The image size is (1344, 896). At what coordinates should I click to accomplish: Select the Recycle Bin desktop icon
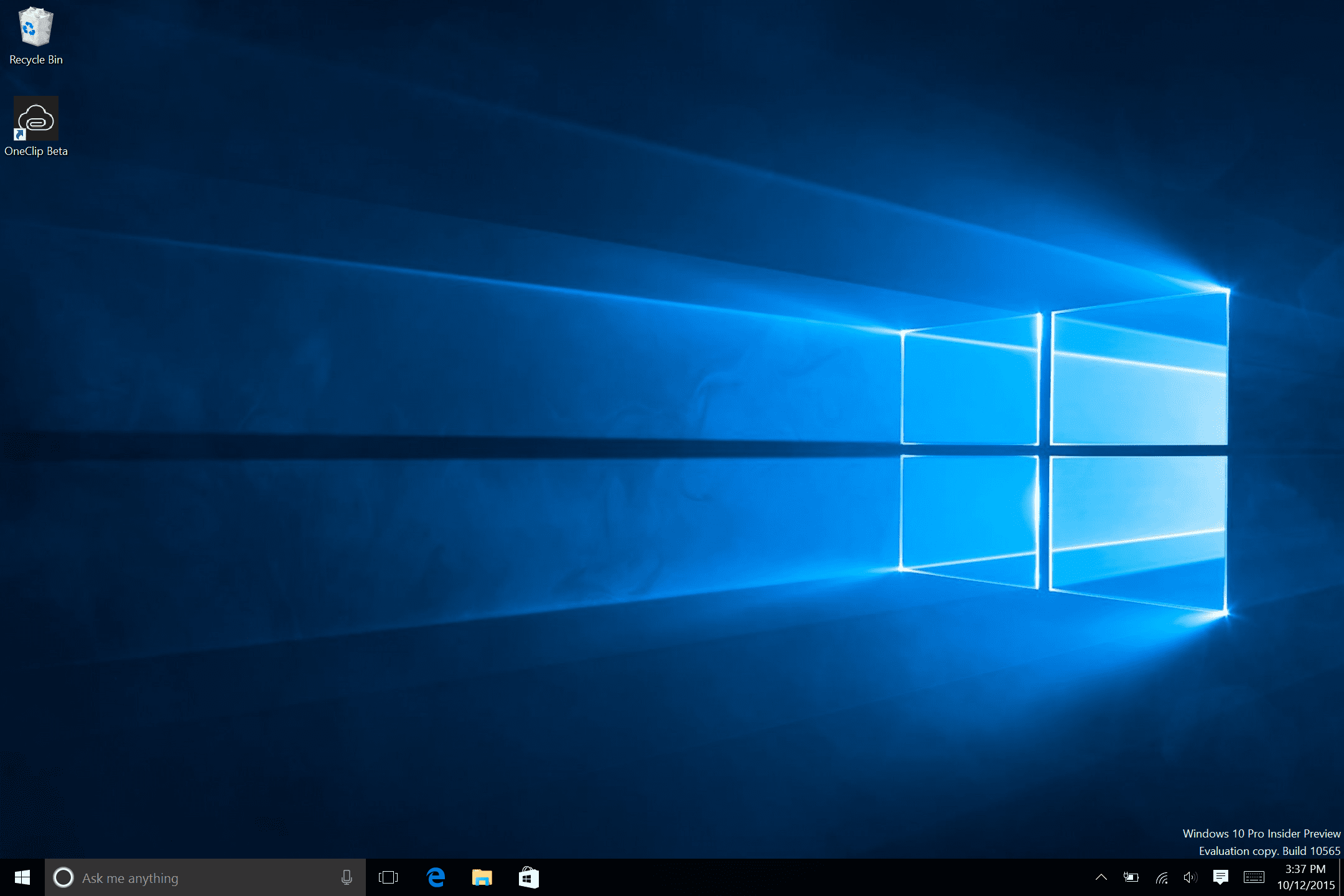35,27
